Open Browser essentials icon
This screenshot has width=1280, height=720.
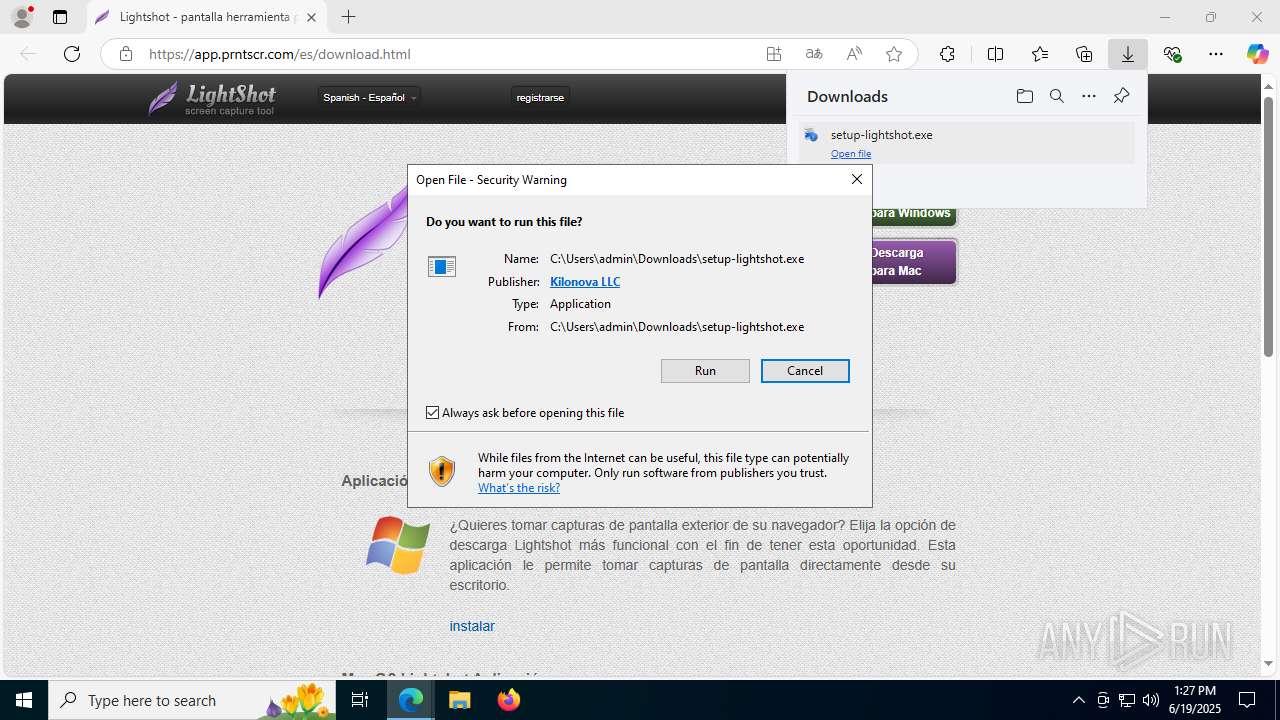[1173, 54]
